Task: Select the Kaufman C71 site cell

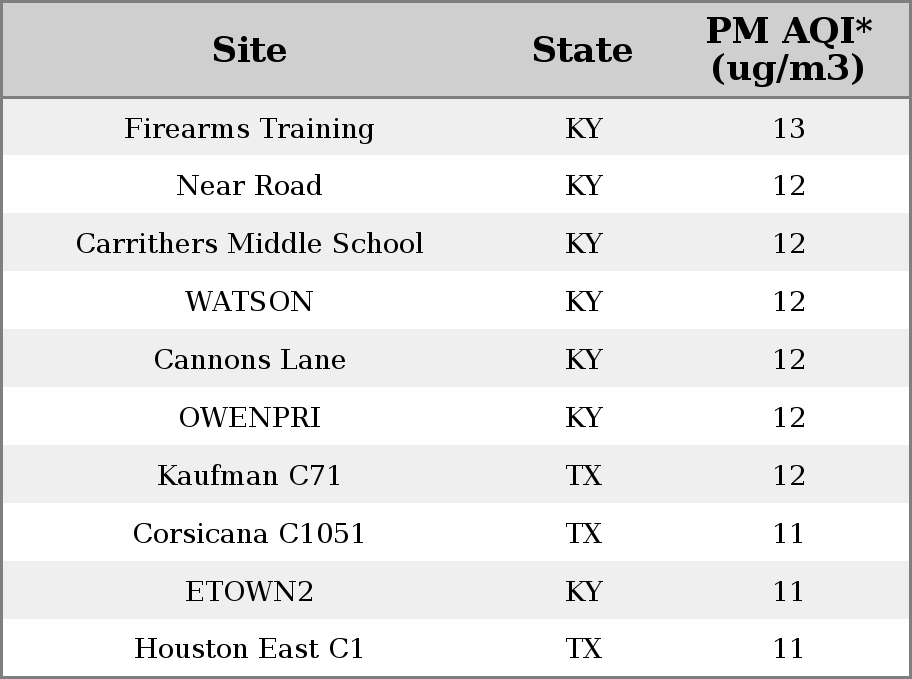Action: tap(249, 475)
